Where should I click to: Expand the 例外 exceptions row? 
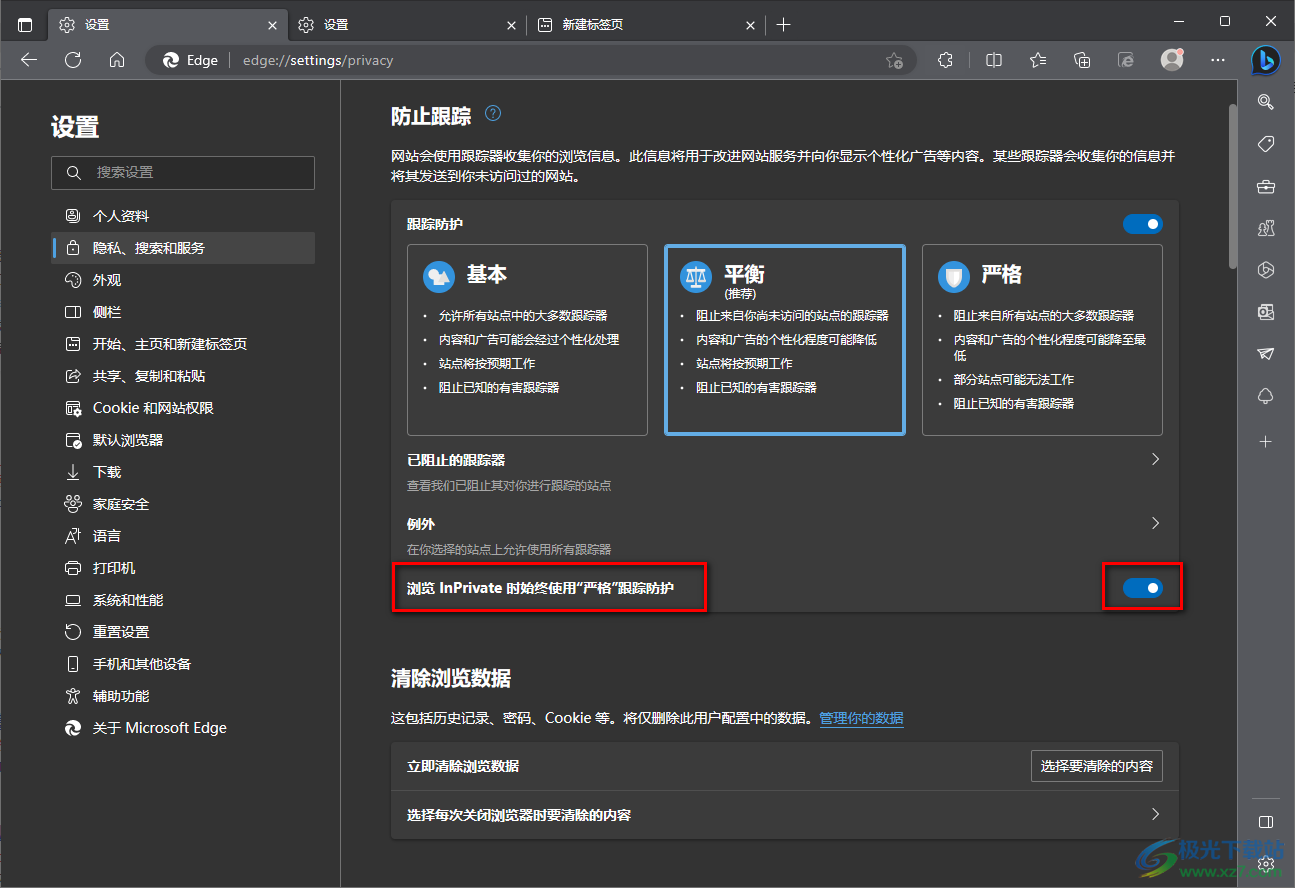coord(785,536)
